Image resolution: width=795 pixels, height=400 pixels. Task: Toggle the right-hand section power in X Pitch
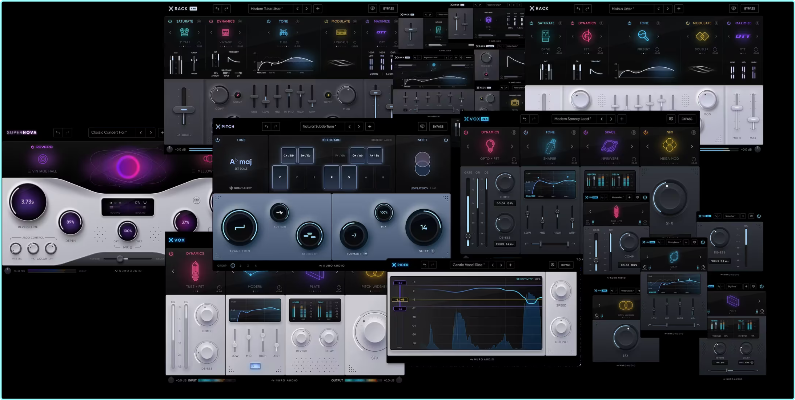(x=446, y=140)
